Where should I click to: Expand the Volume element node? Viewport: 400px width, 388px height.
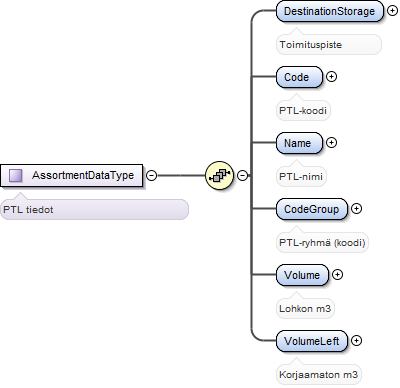tap(337, 275)
